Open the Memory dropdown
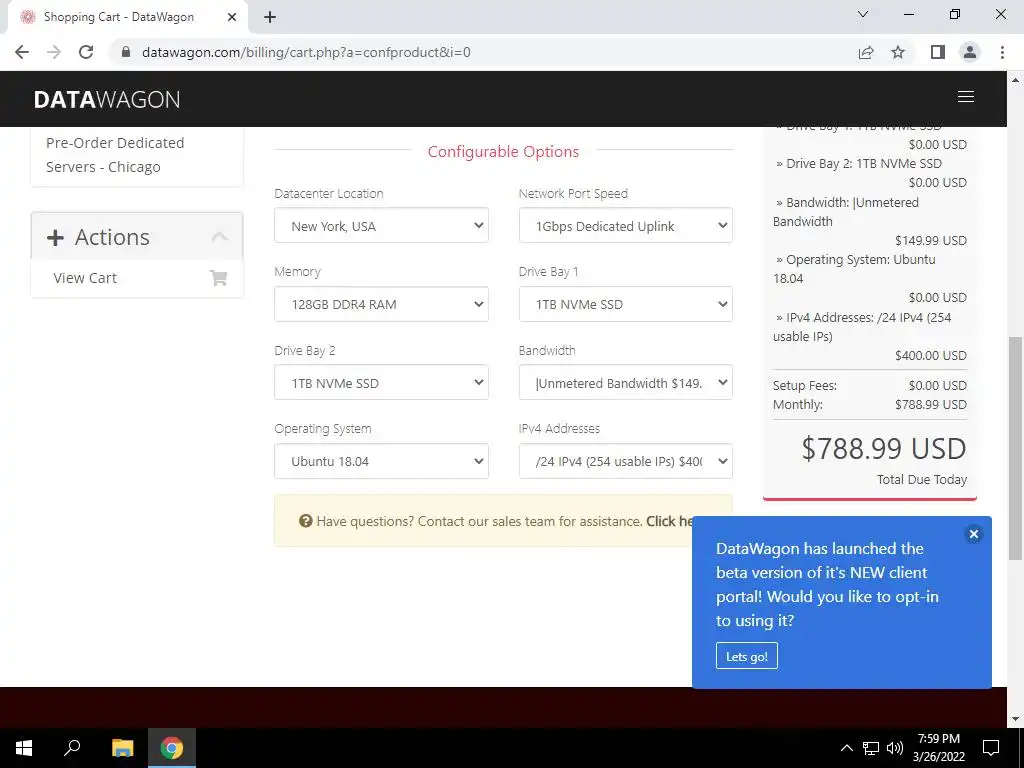 click(x=381, y=304)
